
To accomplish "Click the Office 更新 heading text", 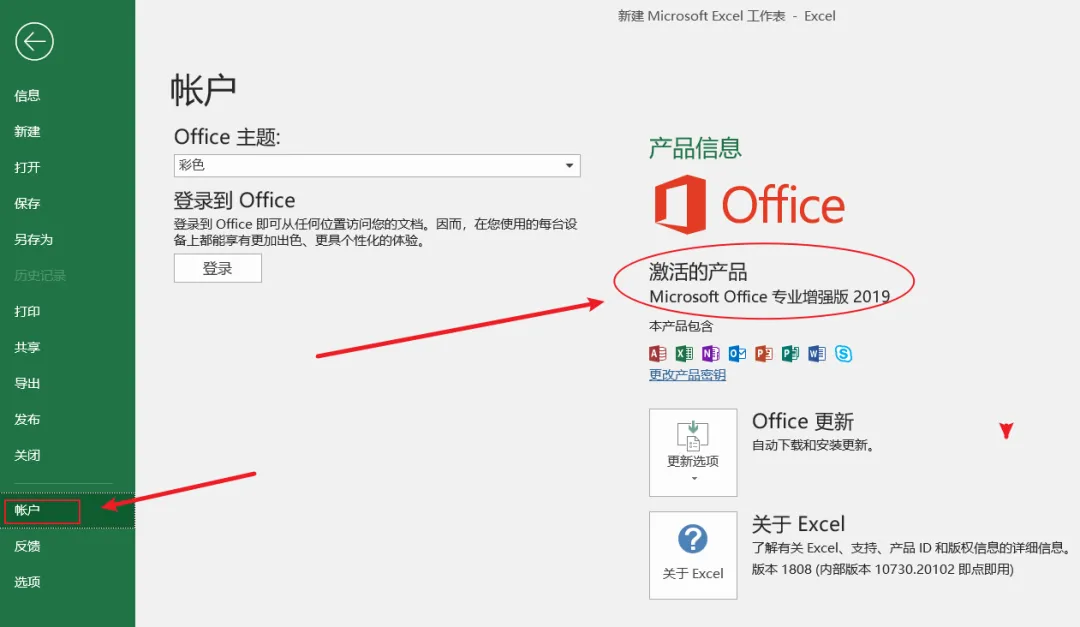I will pos(802,421).
